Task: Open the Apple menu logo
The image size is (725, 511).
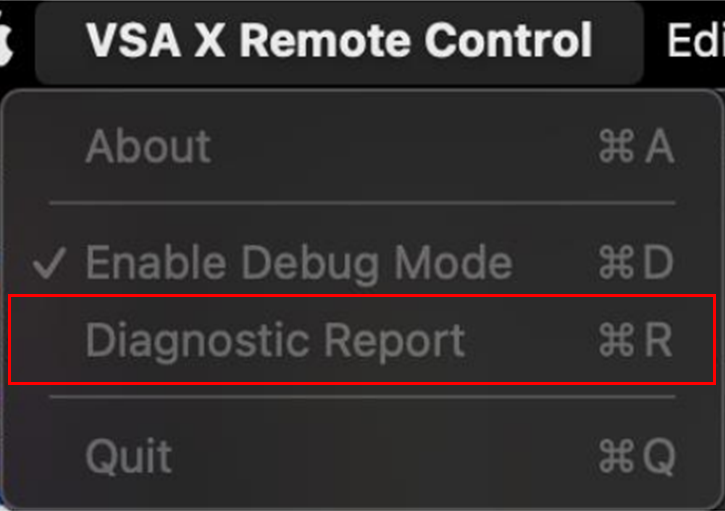Action: [6, 41]
